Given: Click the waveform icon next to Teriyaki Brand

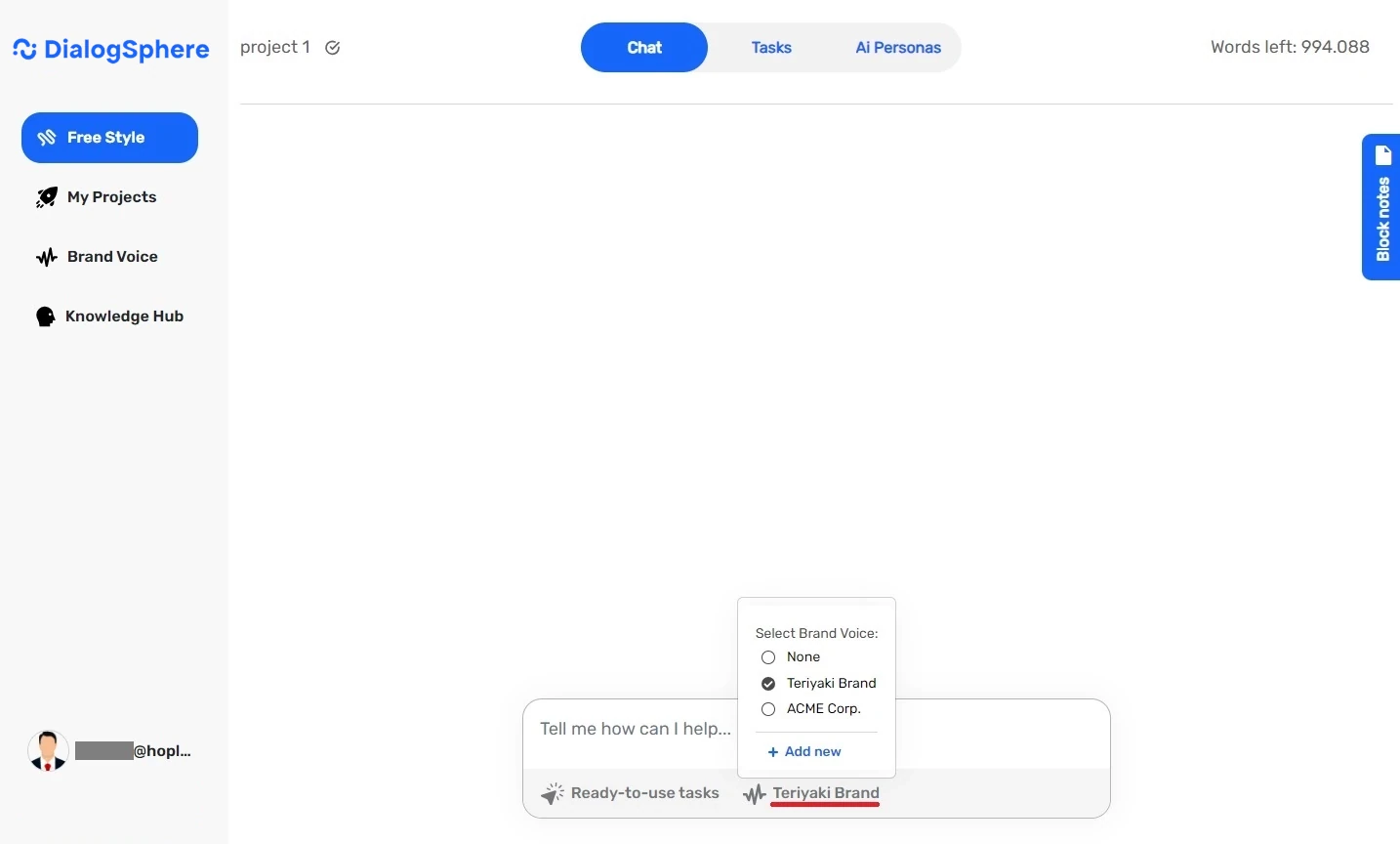Looking at the screenshot, I should [754, 794].
